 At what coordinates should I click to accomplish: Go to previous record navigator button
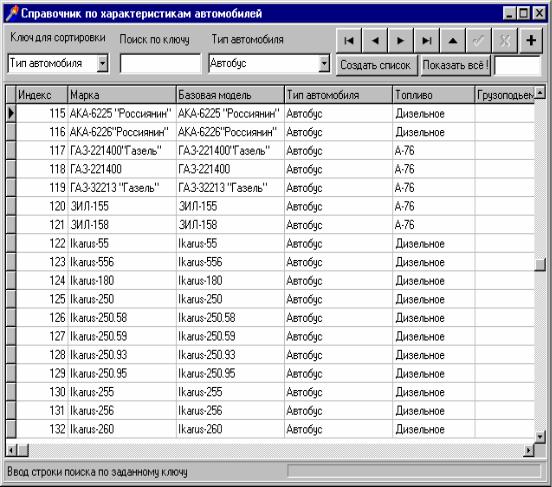coord(375,40)
